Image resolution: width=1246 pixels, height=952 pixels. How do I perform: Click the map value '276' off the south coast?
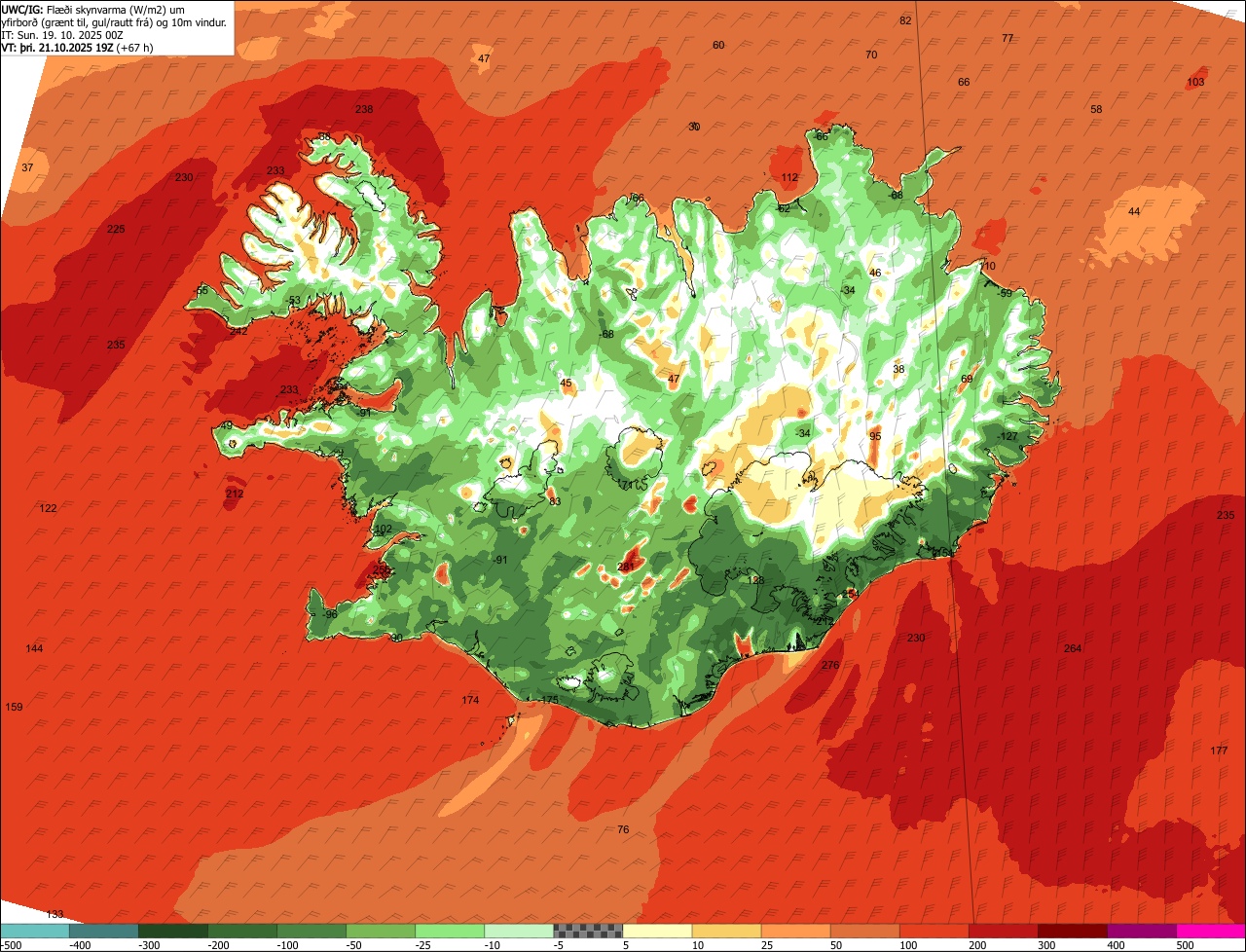point(830,666)
